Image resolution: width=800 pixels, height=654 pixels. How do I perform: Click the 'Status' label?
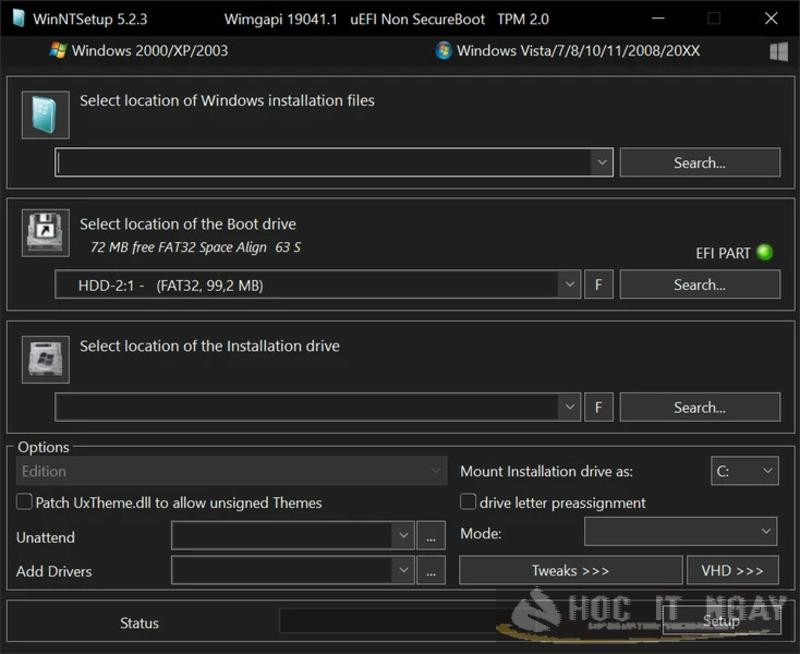[x=139, y=623]
